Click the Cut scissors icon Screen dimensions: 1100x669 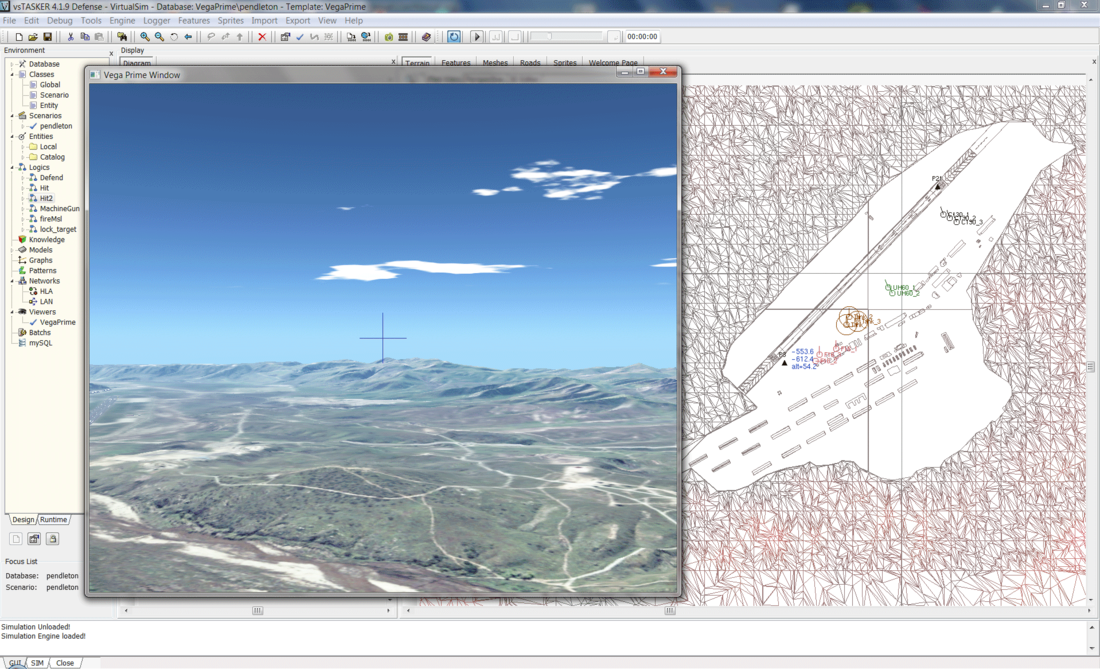(70, 37)
